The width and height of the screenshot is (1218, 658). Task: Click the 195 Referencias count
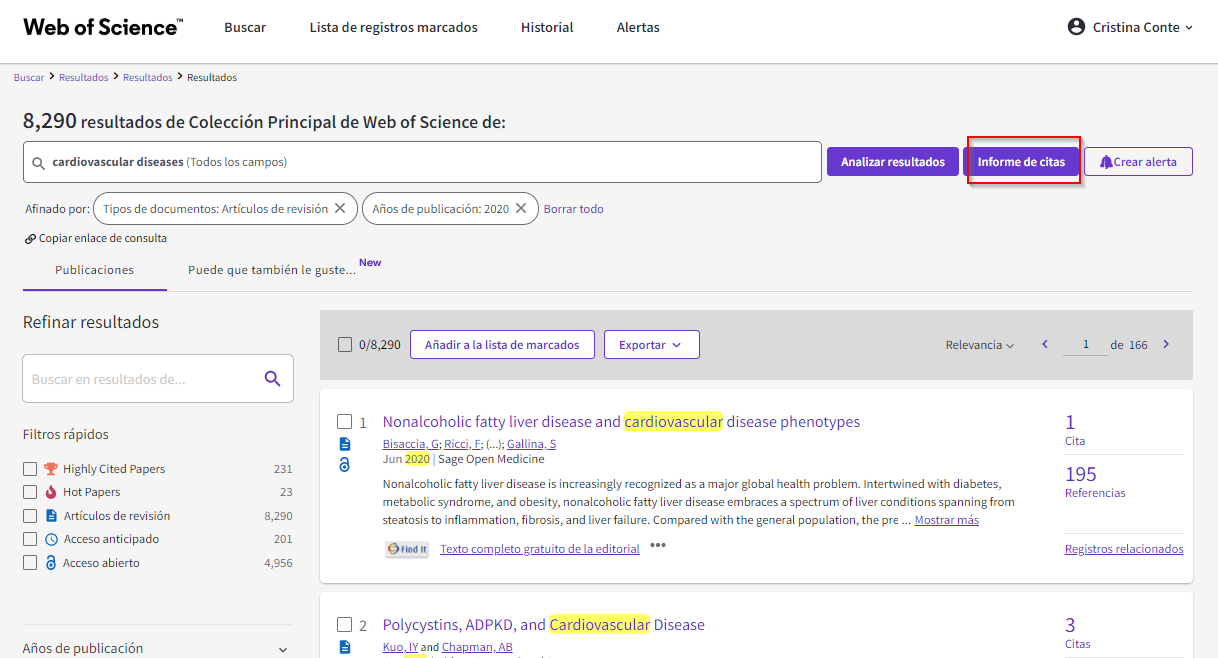tap(1081, 474)
